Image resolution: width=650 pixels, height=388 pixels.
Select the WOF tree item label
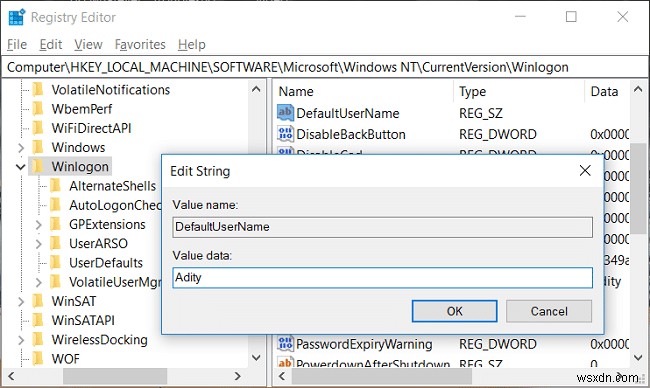65,359
